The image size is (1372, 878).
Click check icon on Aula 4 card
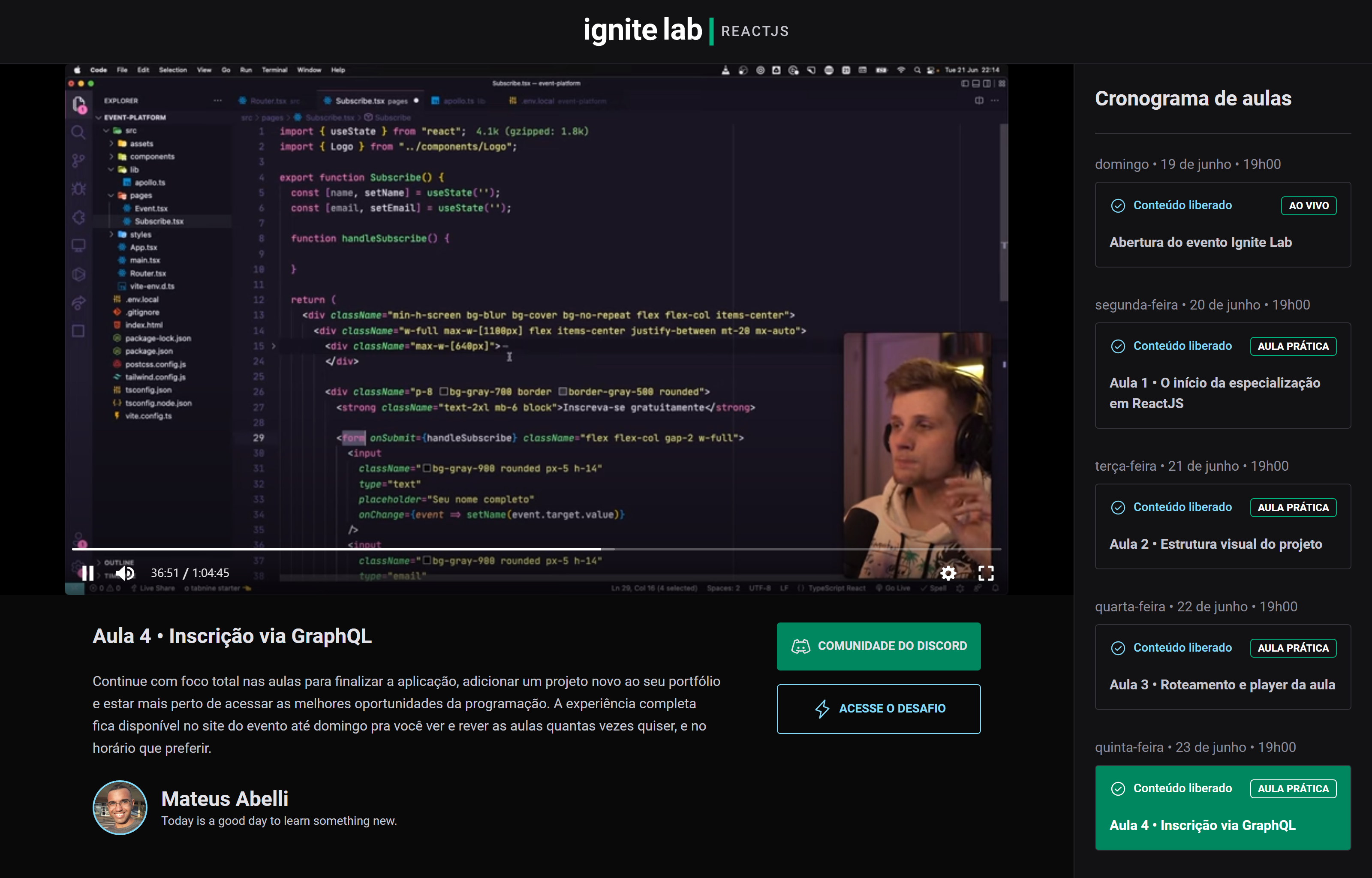(x=1118, y=788)
